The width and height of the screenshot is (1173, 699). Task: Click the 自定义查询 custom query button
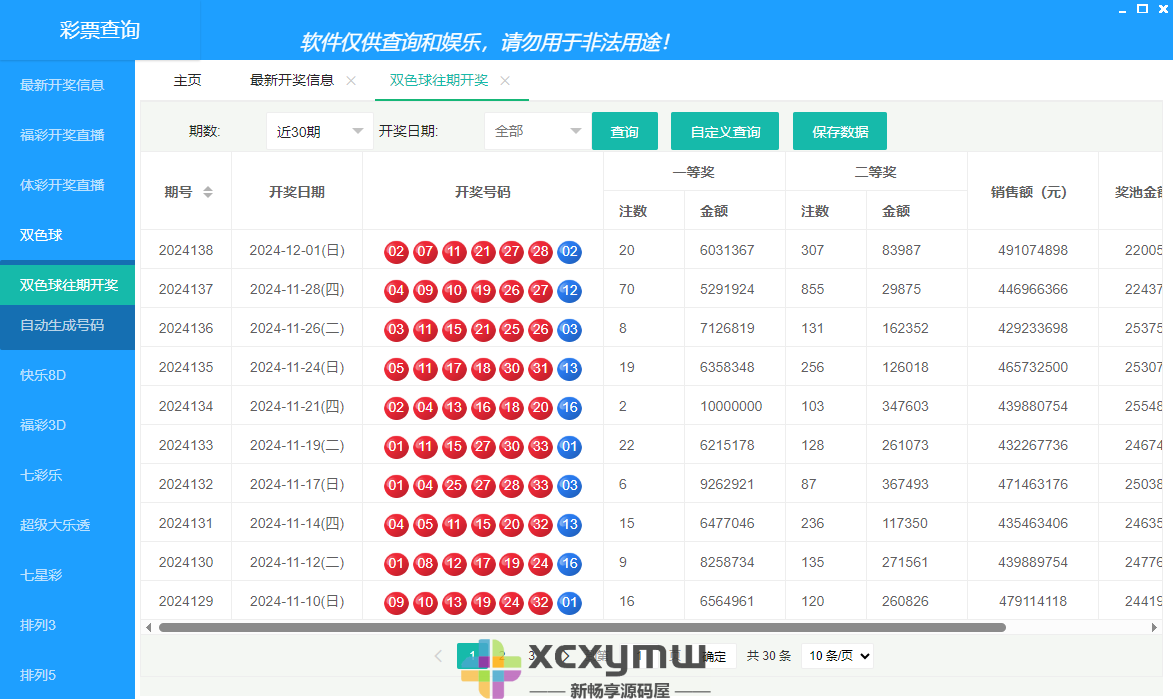point(724,130)
